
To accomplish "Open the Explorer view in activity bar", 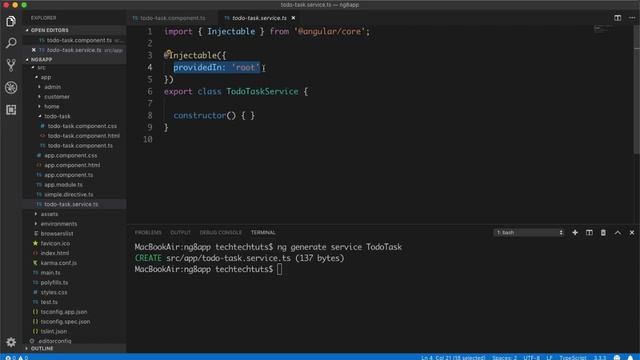I will pos(11,21).
